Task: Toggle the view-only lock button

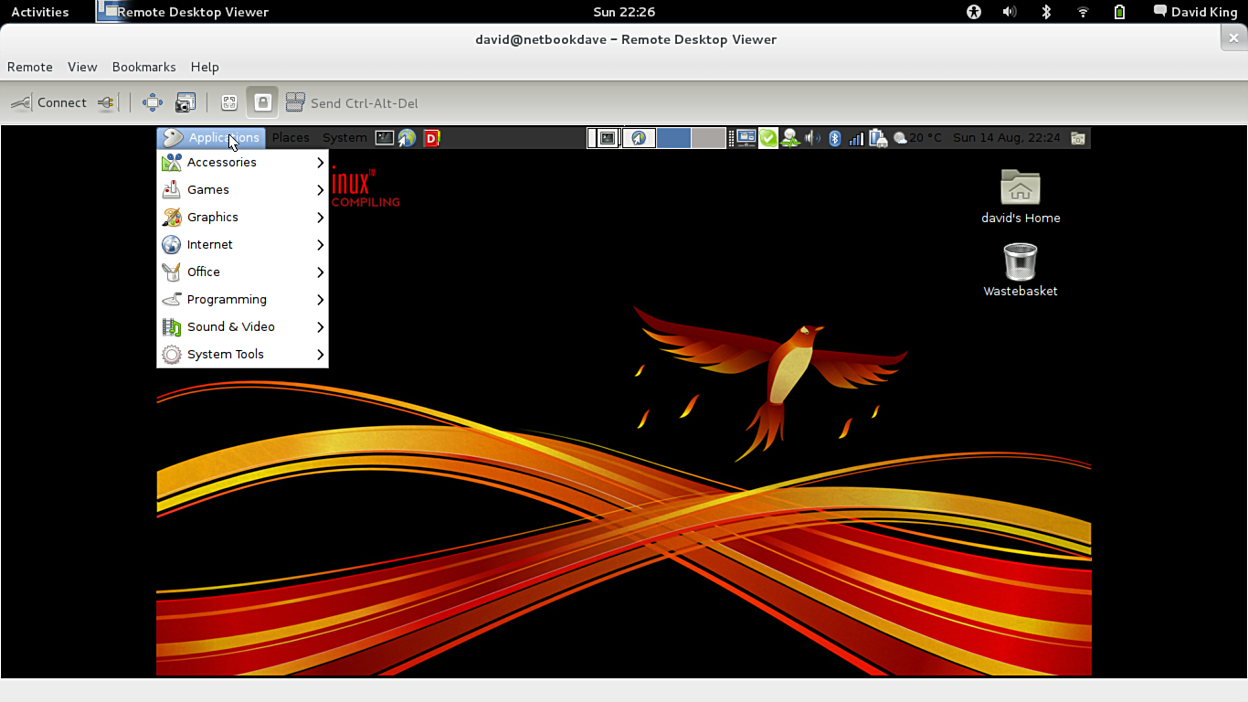Action: coord(262,103)
